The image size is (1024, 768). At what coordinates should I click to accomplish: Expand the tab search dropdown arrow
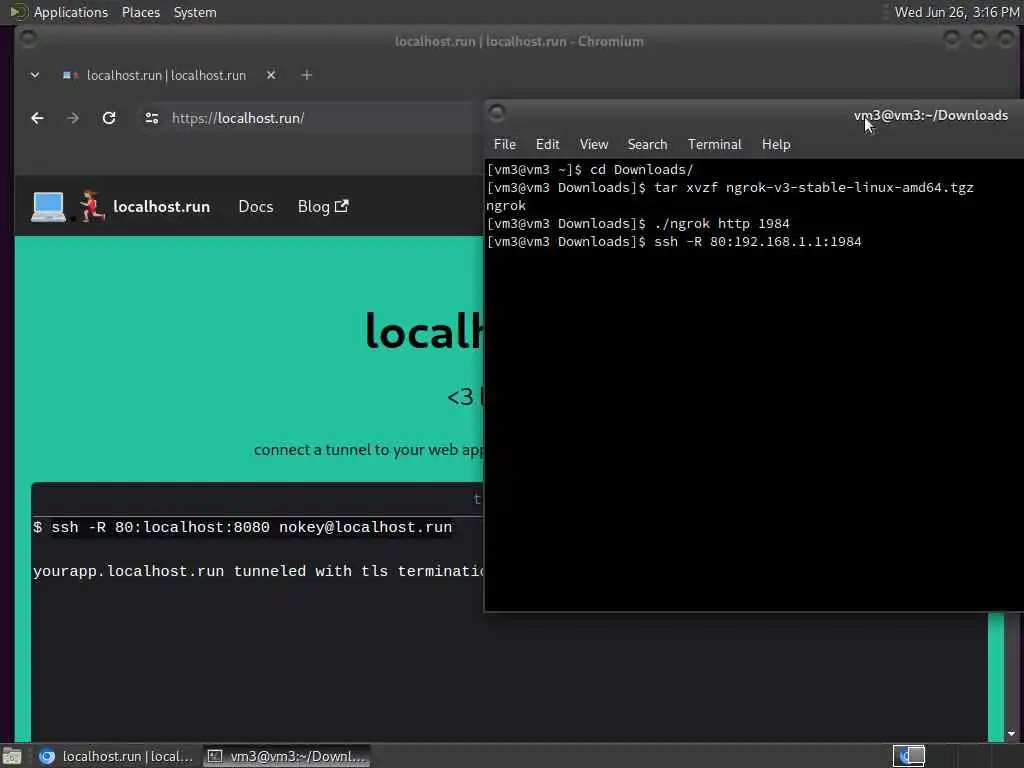[x=35, y=75]
